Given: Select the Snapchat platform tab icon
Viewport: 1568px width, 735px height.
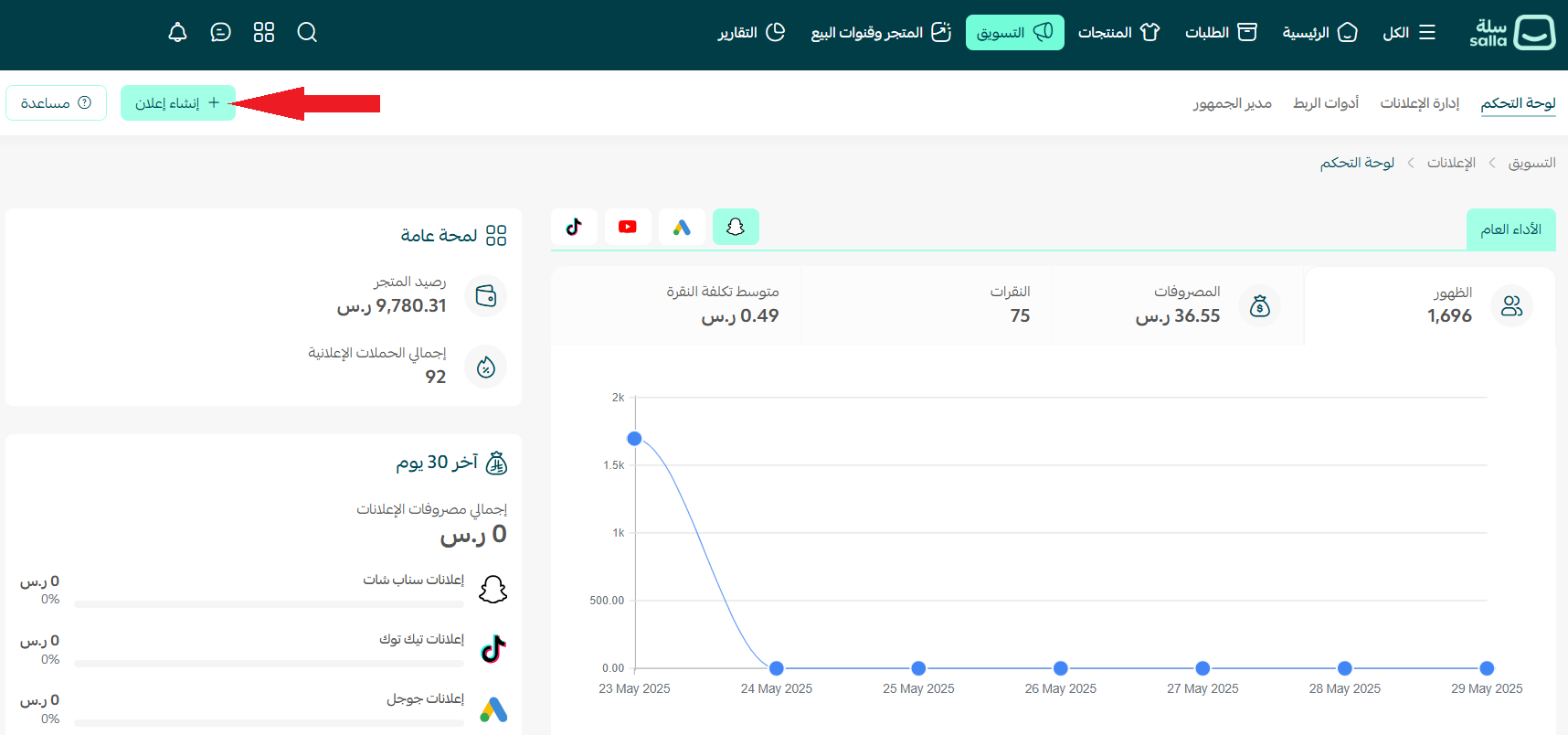Looking at the screenshot, I should click(x=736, y=227).
